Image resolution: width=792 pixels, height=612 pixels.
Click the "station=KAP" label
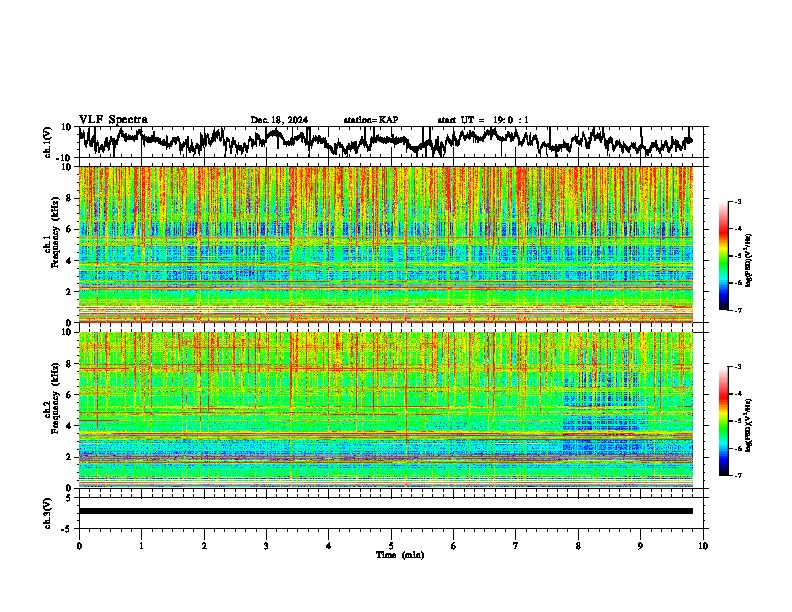pyautogui.click(x=371, y=120)
